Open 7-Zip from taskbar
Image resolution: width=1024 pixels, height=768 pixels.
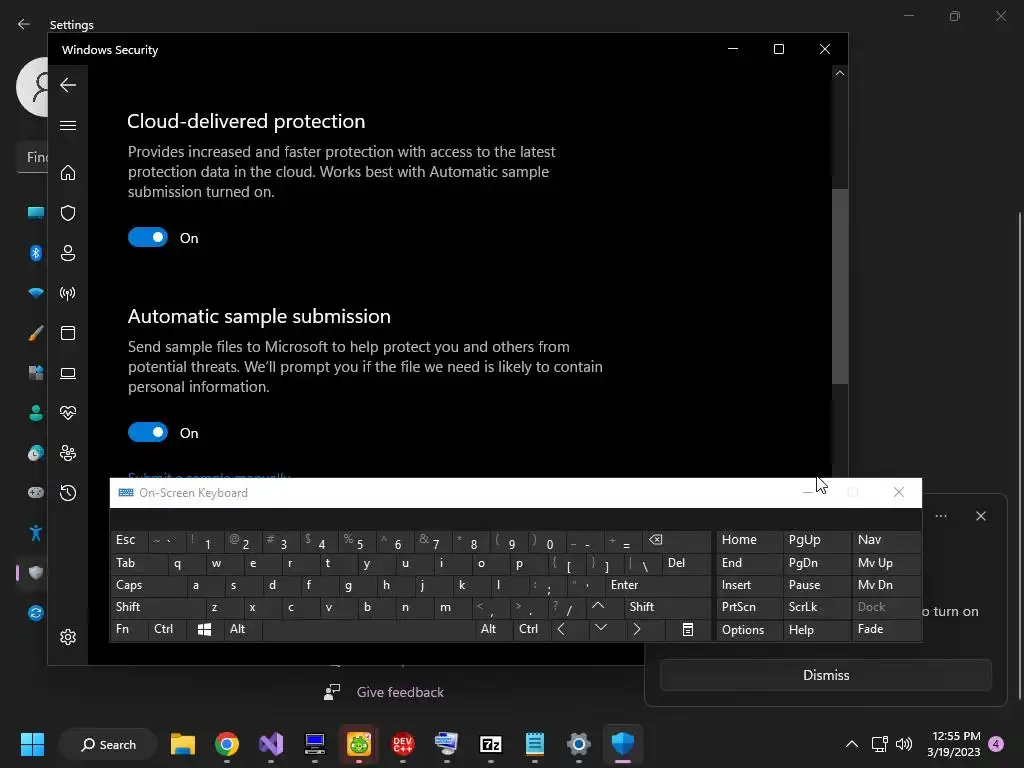(x=490, y=744)
